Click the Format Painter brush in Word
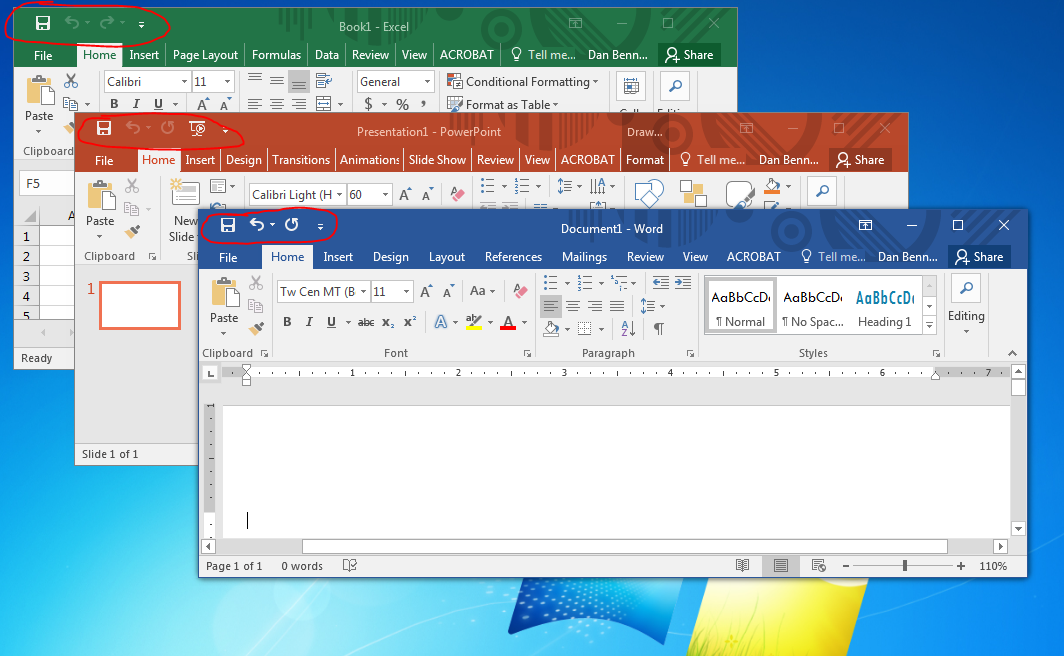This screenshot has width=1064, height=656. point(256,328)
